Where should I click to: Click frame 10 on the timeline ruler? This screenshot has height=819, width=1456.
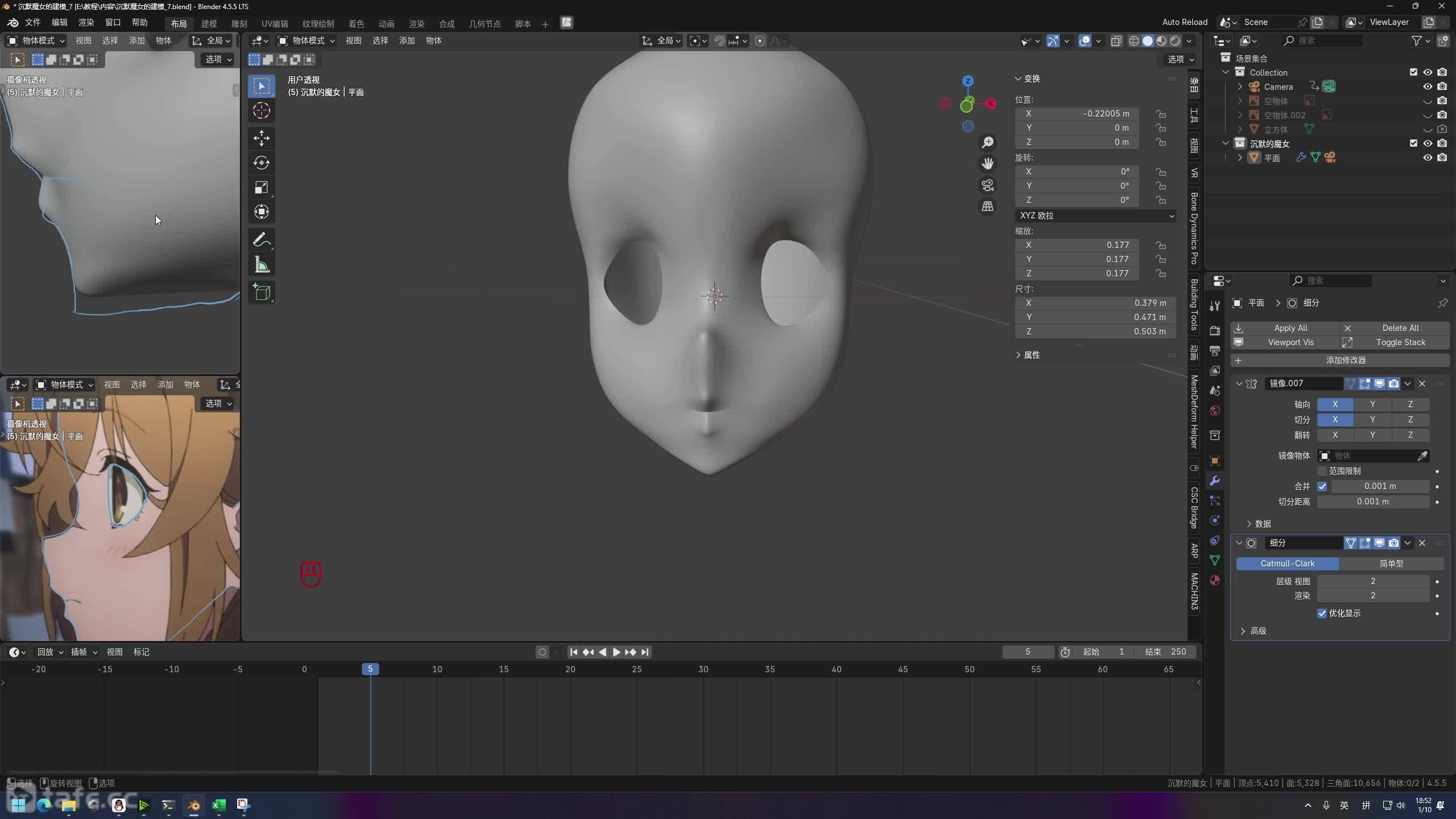pyautogui.click(x=437, y=669)
